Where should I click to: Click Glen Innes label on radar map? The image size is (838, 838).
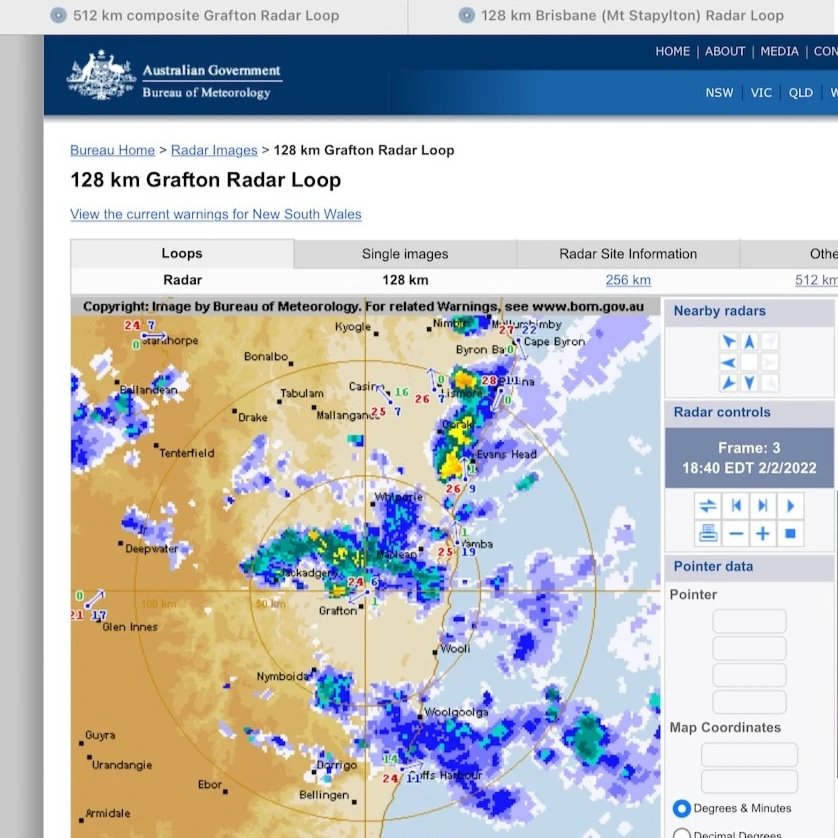pos(130,627)
